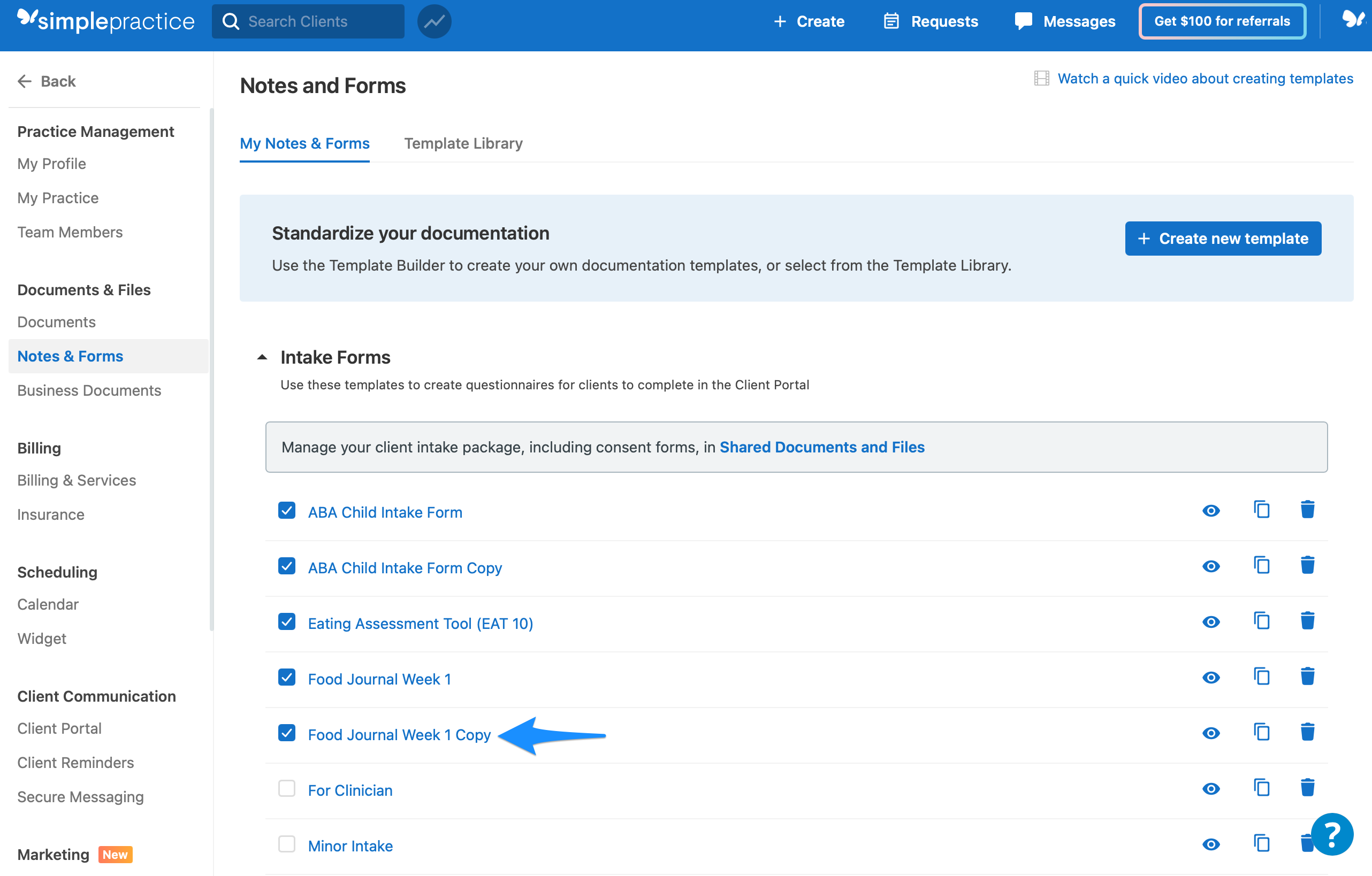Preview Food Journal Week 1 template
1372x876 pixels.
pyautogui.click(x=1211, y=678)
